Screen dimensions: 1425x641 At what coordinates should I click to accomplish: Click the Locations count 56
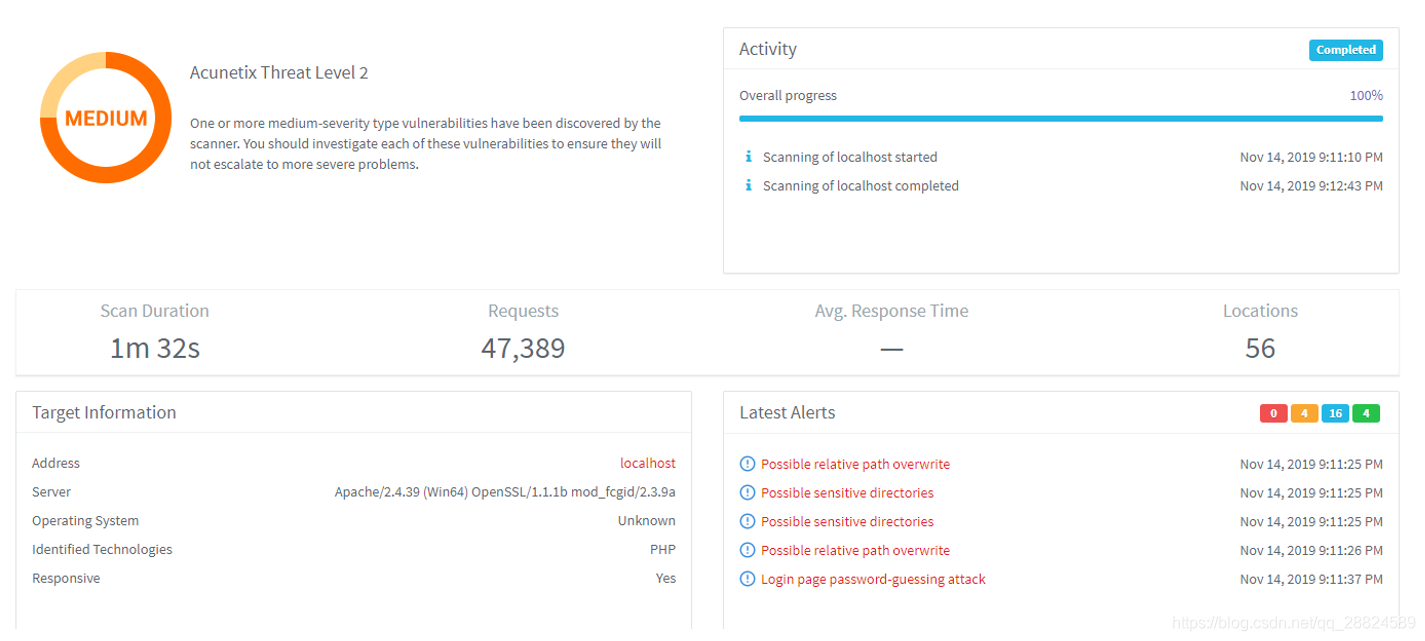pos(1260,348)
